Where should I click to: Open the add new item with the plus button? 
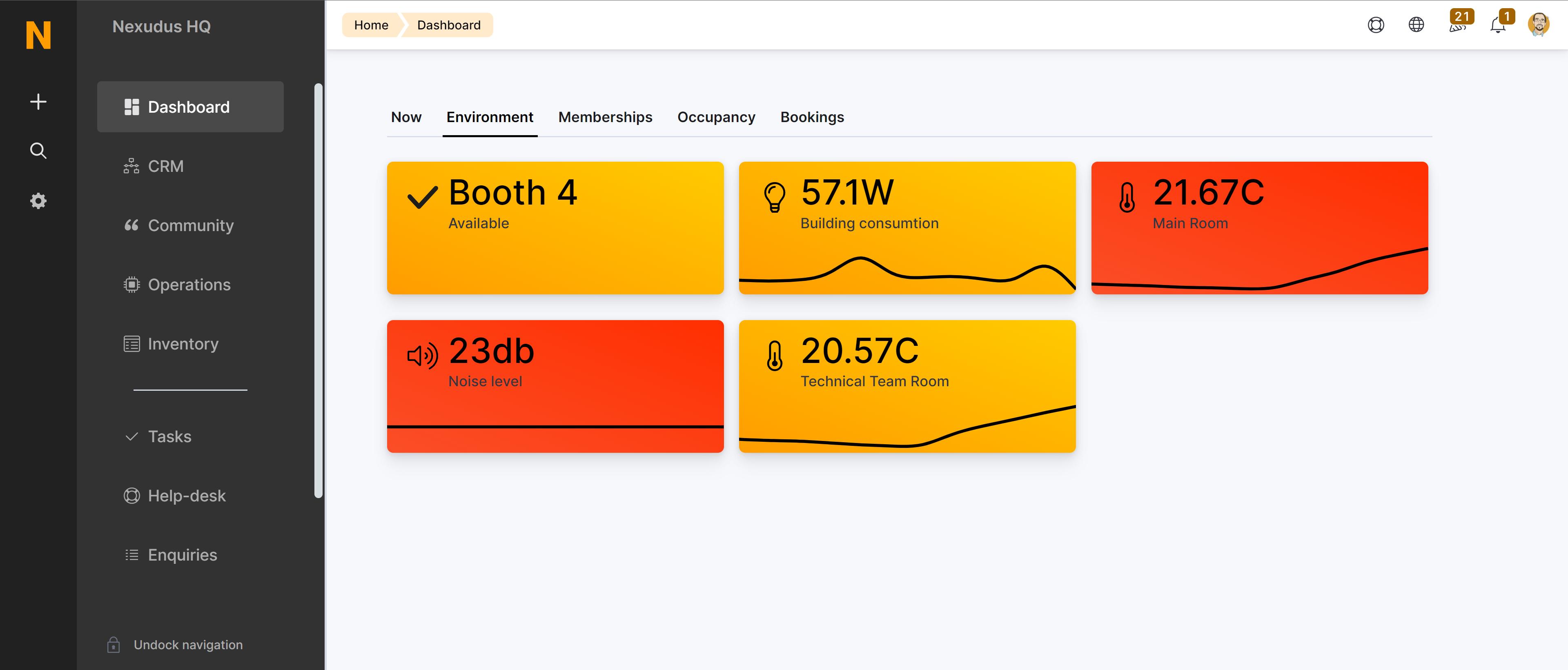tap(38, 101)
